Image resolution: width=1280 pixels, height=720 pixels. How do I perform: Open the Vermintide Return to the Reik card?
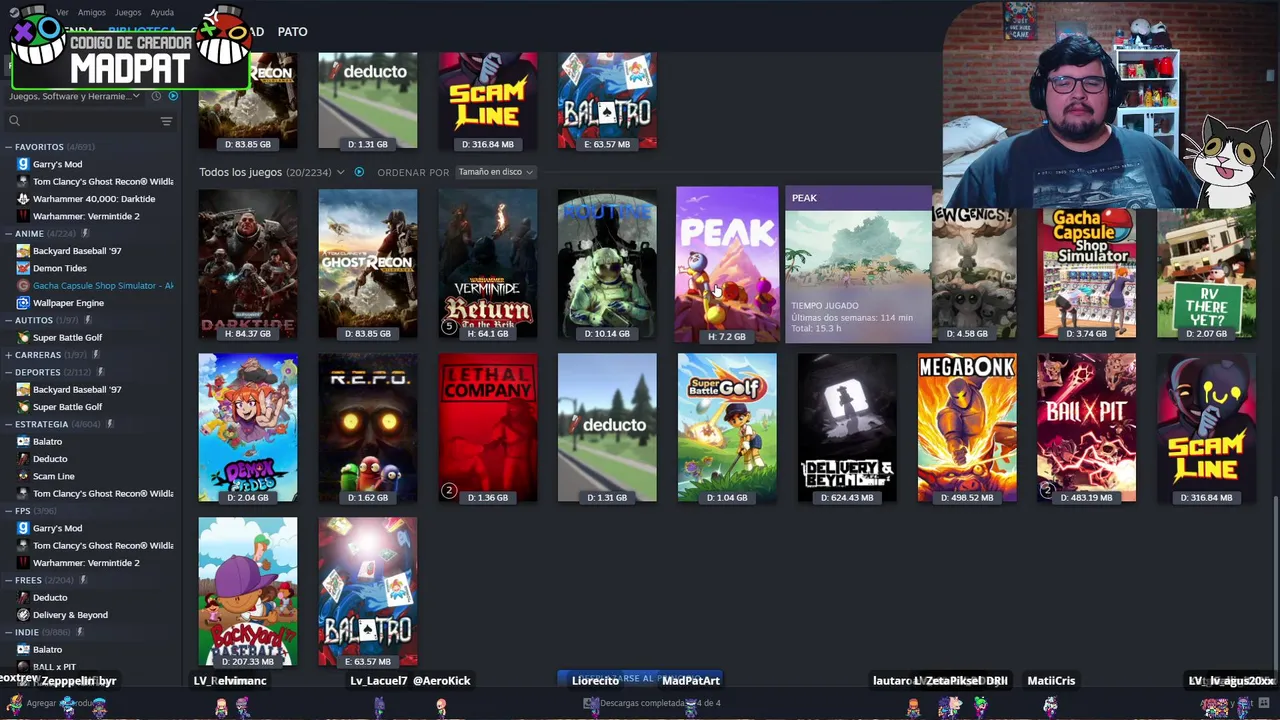pos(488,264)
